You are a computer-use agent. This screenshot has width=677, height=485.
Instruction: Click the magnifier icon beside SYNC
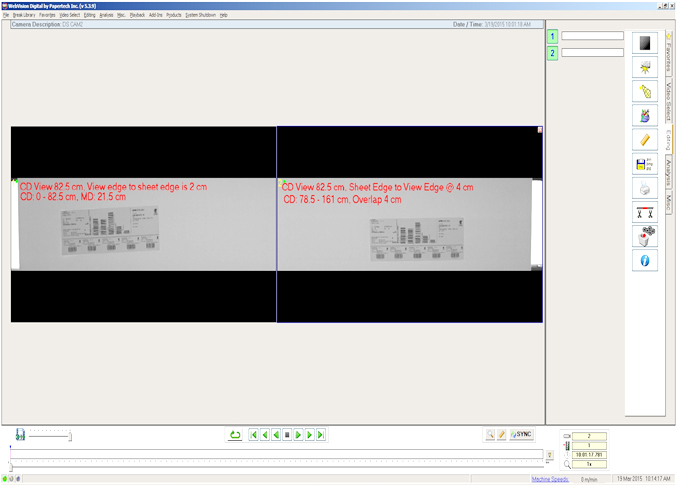490,434
